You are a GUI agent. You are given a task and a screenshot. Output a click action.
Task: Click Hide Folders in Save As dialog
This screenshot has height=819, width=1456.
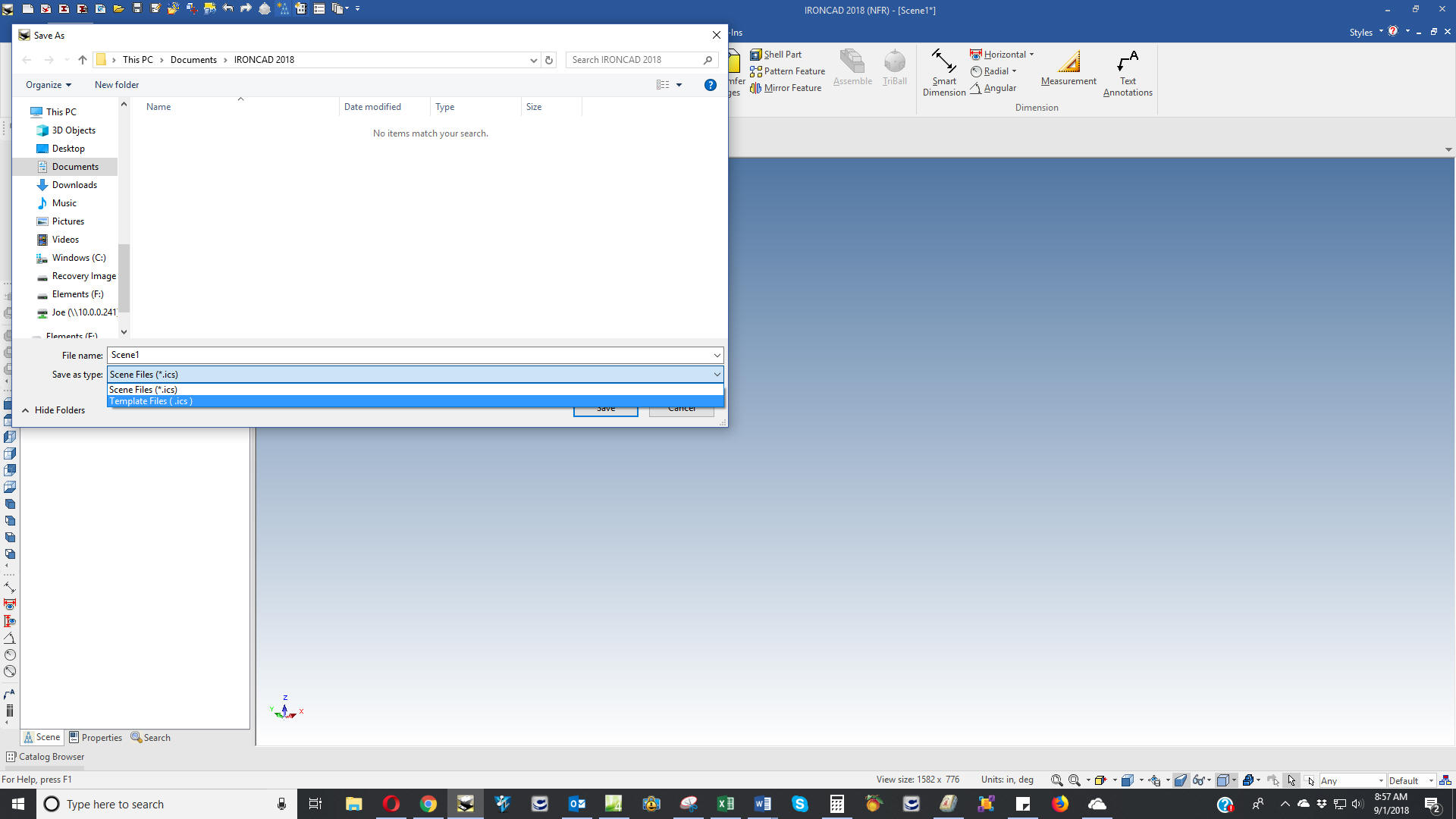[x=53, y=410]
